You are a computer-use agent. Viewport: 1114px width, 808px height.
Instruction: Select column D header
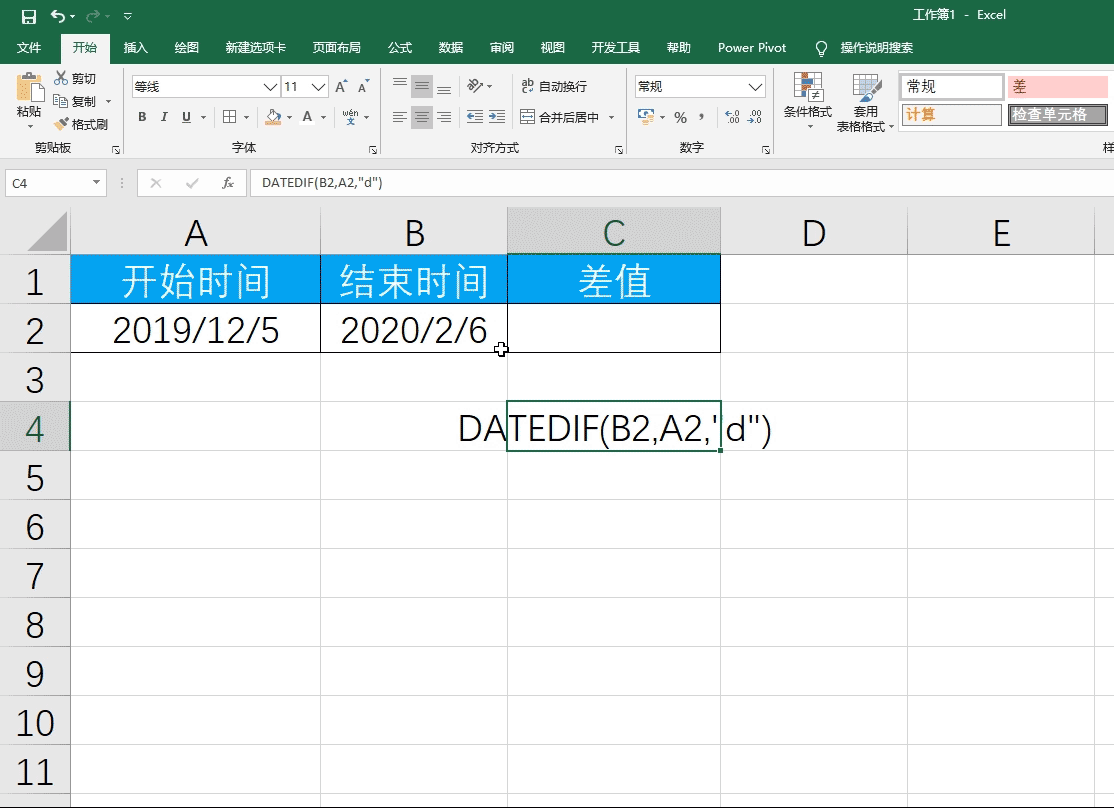pos(814,232)
